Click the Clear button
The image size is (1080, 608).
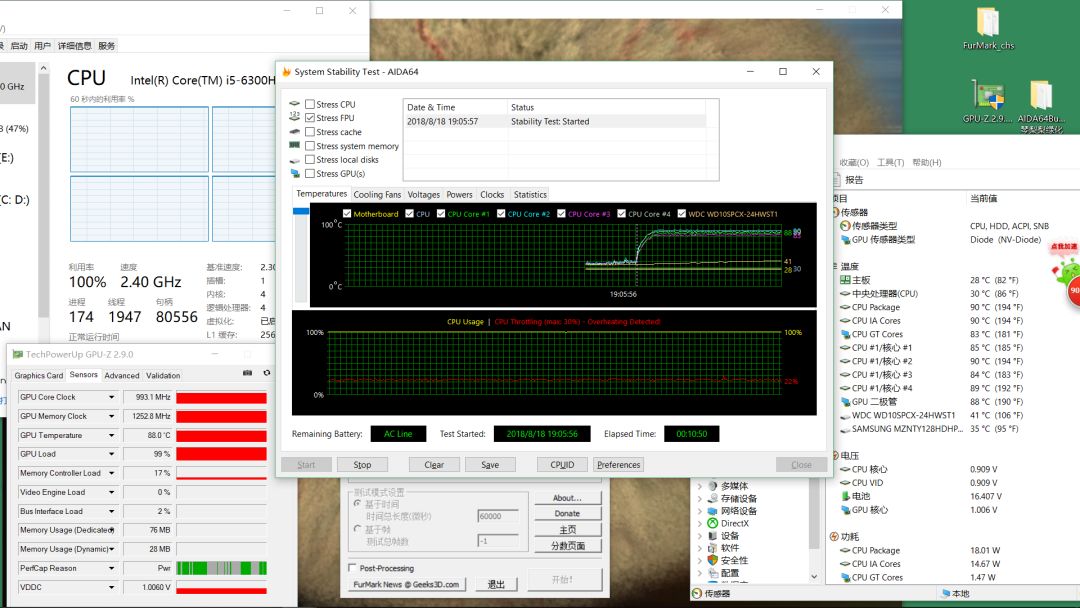point(434,465)
